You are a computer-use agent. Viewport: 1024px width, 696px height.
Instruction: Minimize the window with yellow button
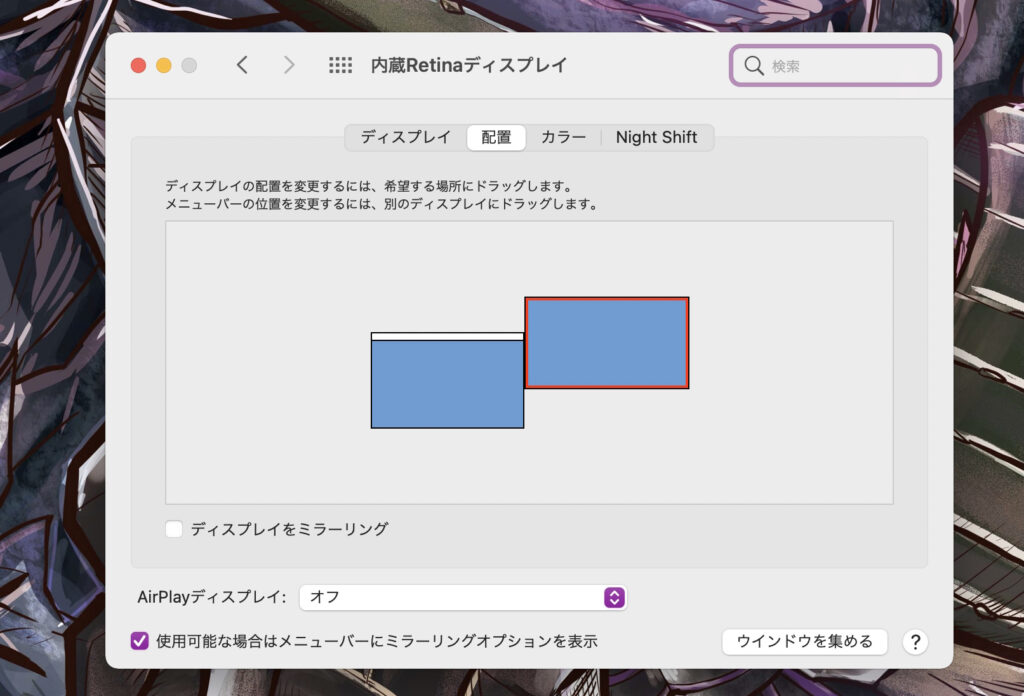[x=164, y=65]
